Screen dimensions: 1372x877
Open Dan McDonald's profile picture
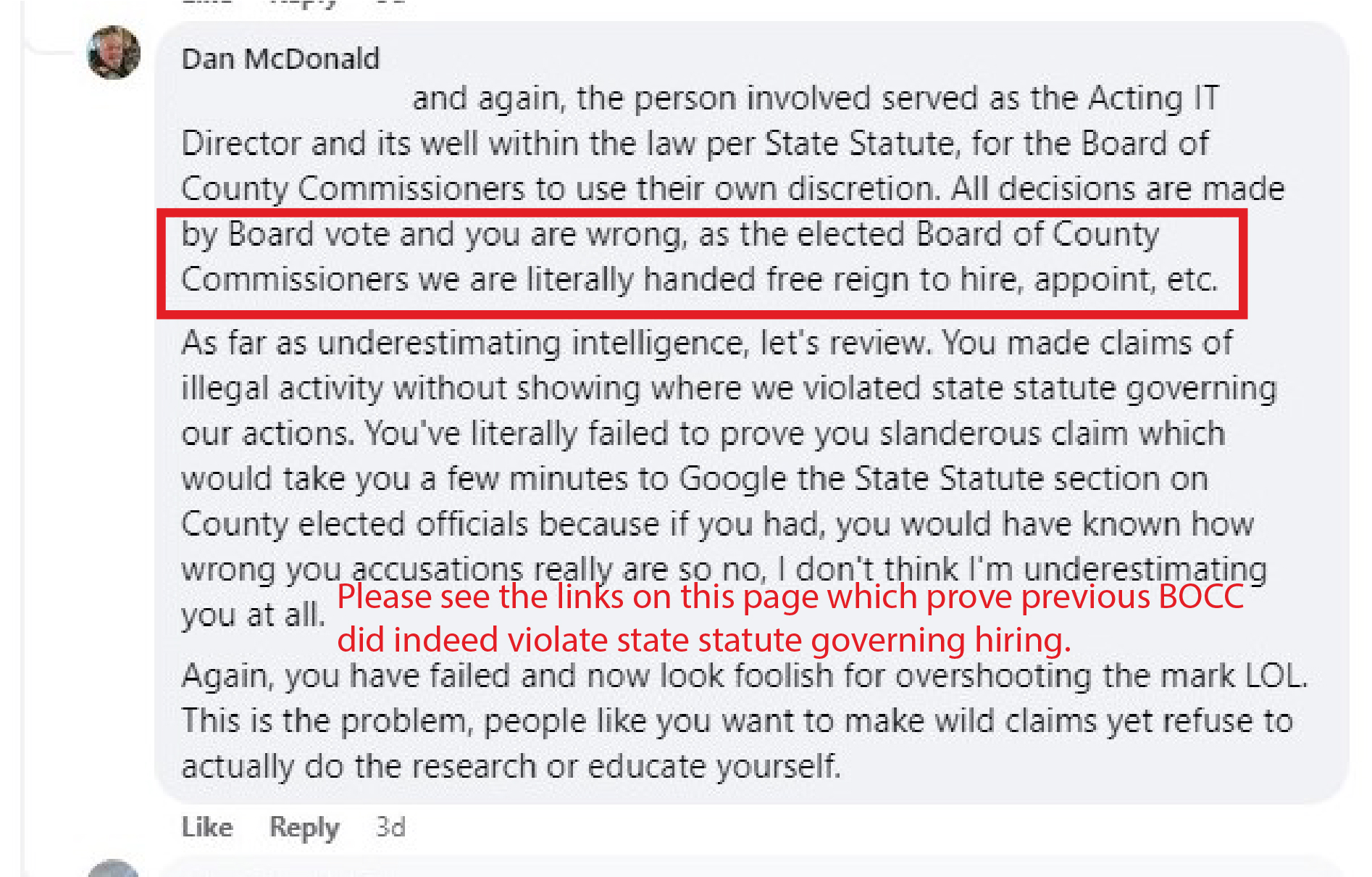[114, 52]
